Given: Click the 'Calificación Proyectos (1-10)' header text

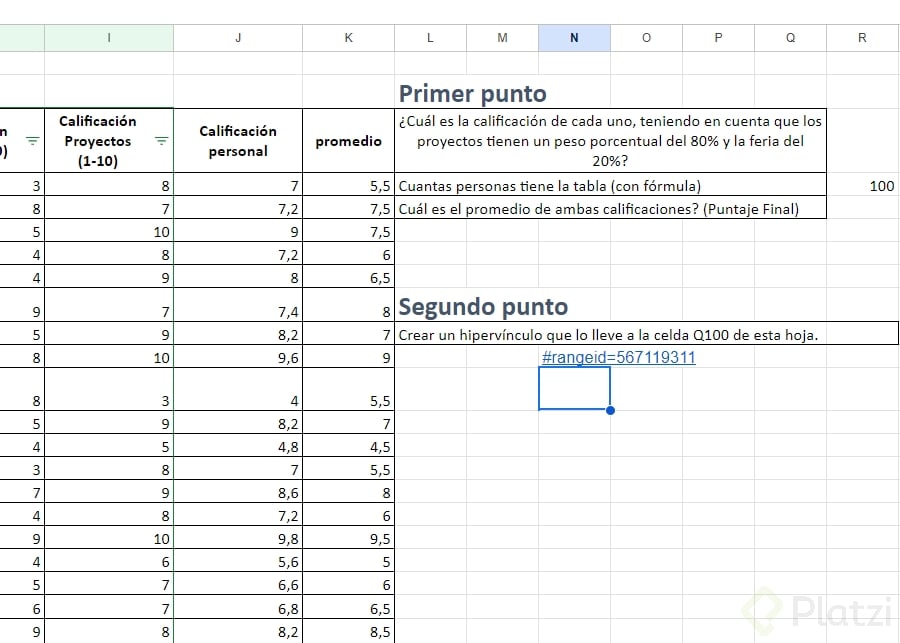Looking at the screenshot, I should click(x=98, y=141).
